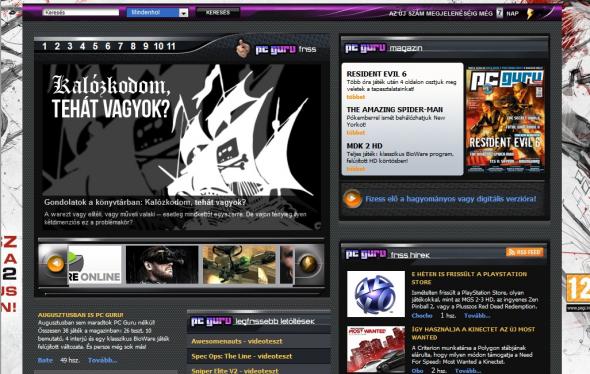The image size is (590, 374).
Task: Click tovább link under Amazing Spider-Man
Action: click(x=356, y=133)
